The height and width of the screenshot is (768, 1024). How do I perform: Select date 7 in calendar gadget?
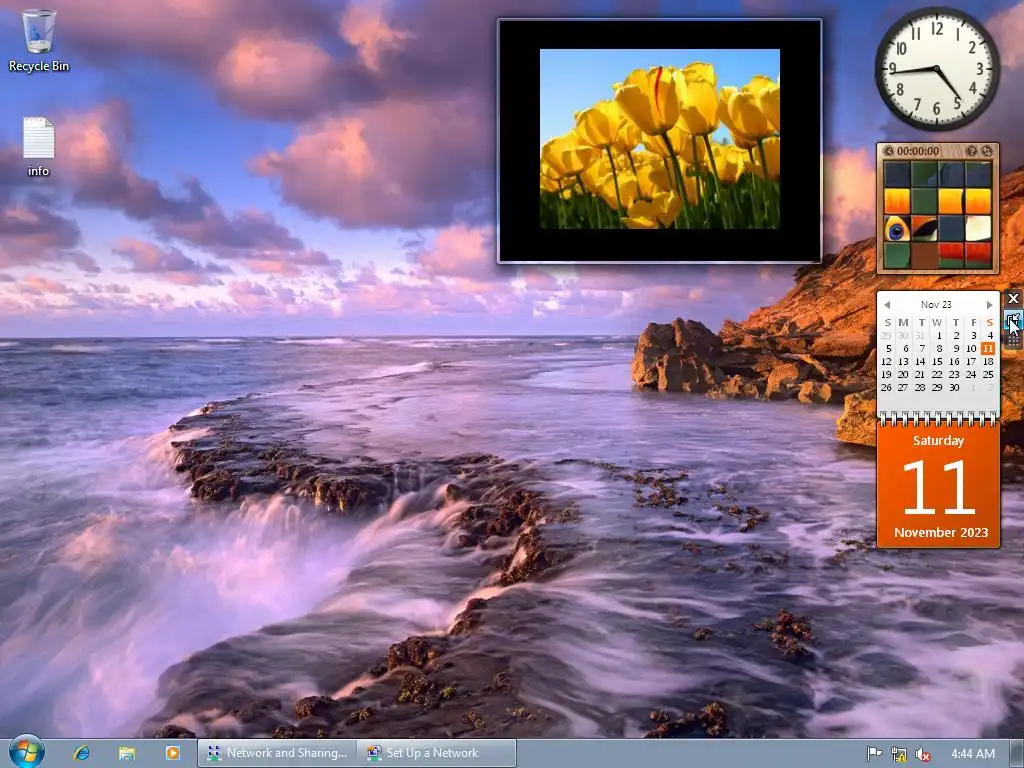(921, 349)
